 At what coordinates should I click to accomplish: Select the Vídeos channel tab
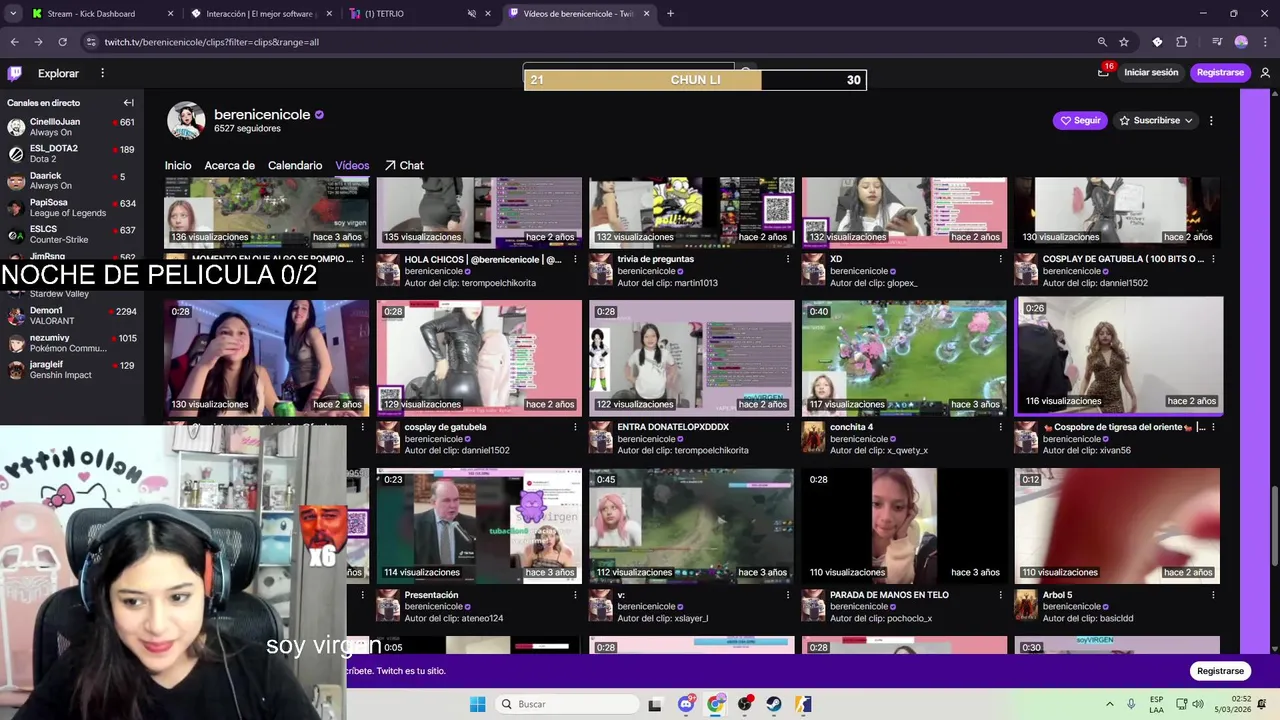(x=352, y=165)
